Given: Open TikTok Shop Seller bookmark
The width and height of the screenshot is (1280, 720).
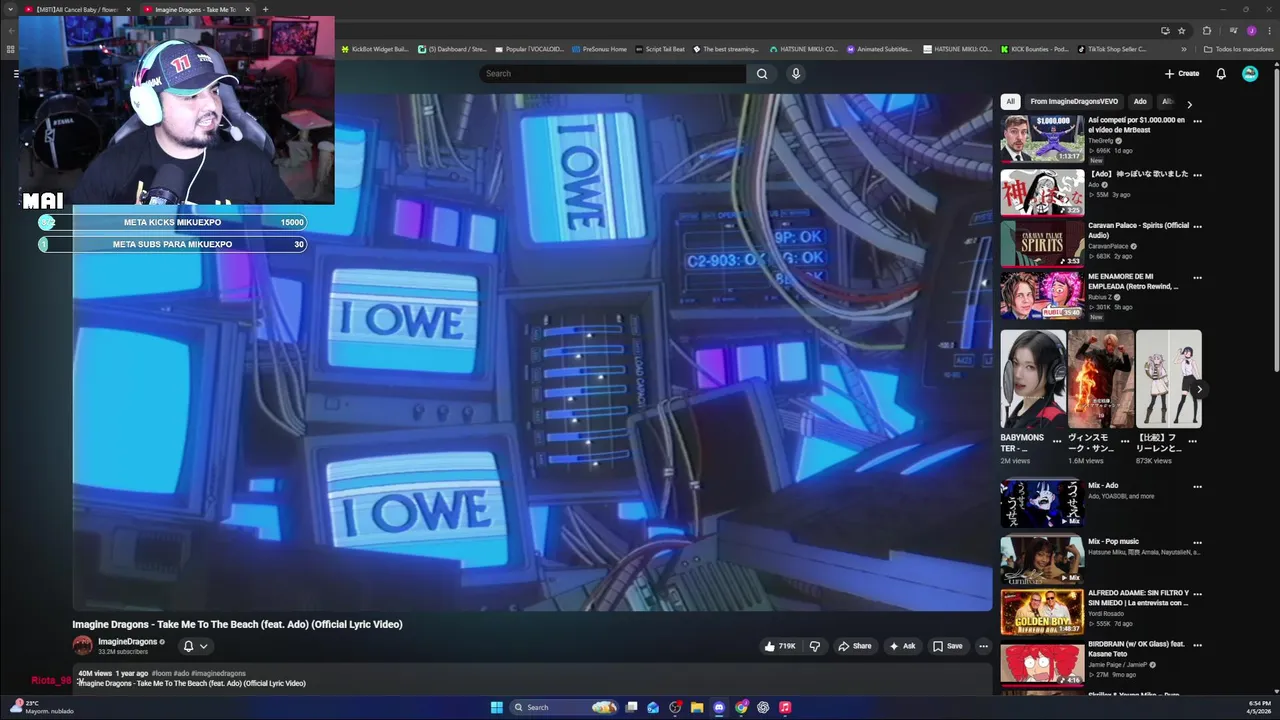Looking at the screenshot, I should [1112, 49].
